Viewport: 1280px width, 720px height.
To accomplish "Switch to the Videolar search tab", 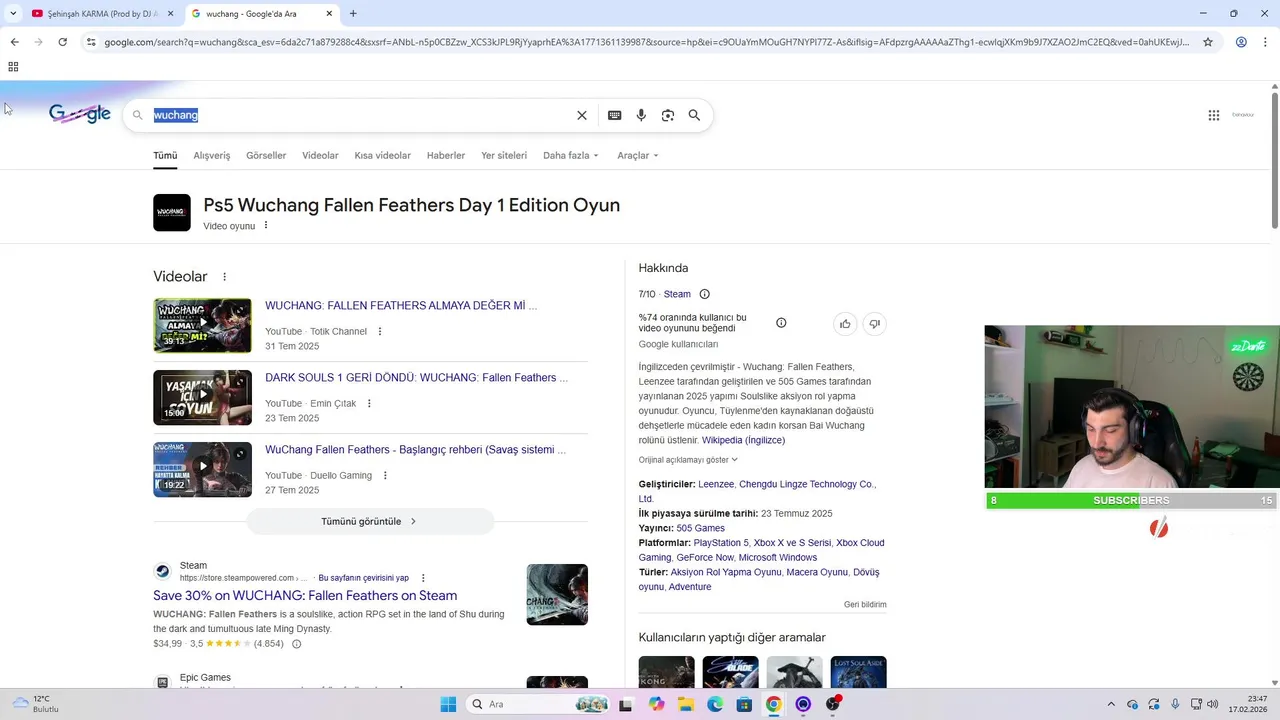I will tap(320, 156).
